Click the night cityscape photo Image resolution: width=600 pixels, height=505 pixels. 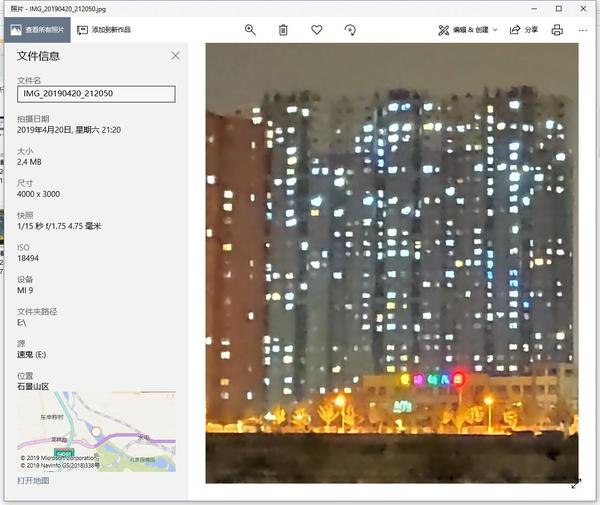tap(392, 263)
